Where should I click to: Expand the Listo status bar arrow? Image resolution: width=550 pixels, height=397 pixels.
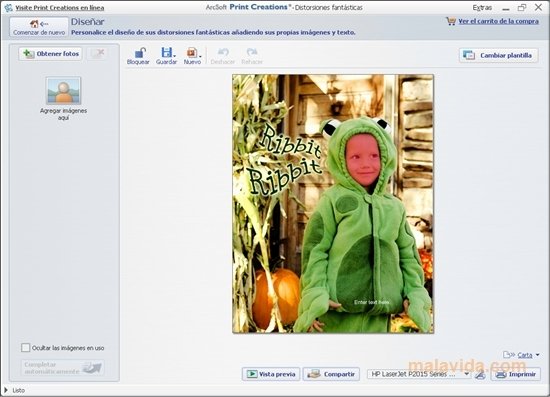tap(6, 390)
